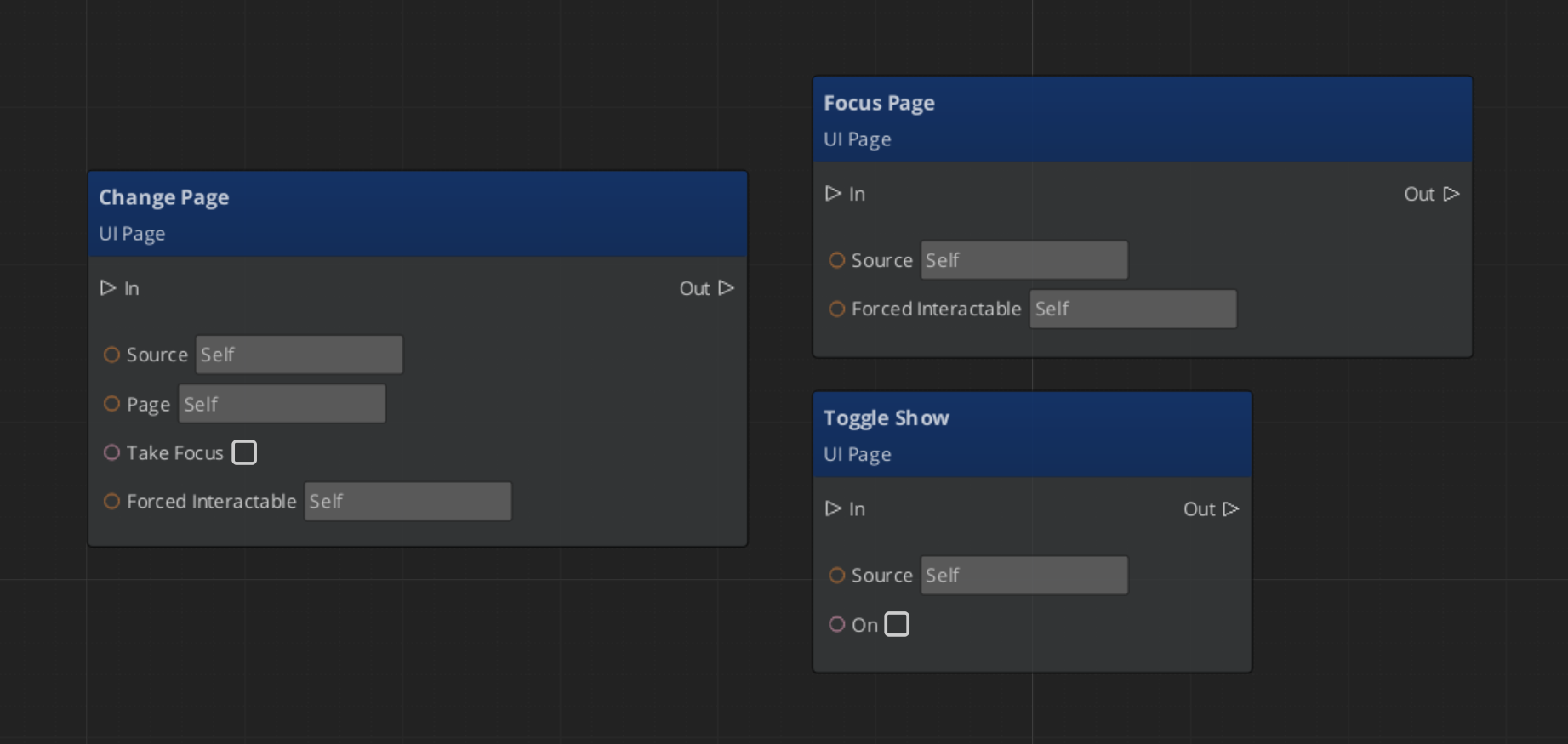Open the Source field in Change Page

tap(299, 355)
